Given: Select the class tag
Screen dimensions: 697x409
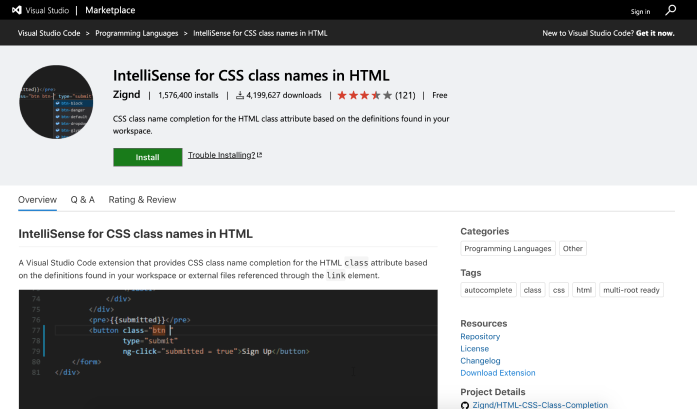Looking at the screenshot, I should [x=533, y=290].
